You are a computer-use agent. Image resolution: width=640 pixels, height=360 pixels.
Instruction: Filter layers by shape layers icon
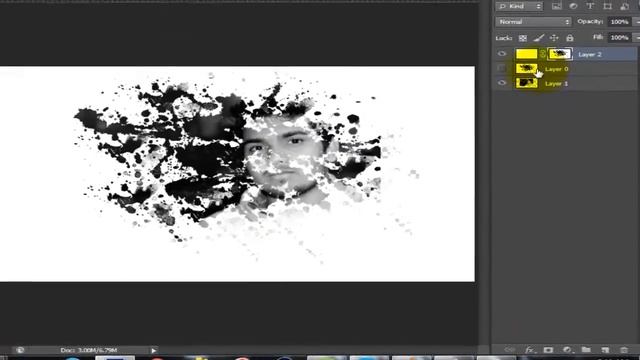click(607, 6)
